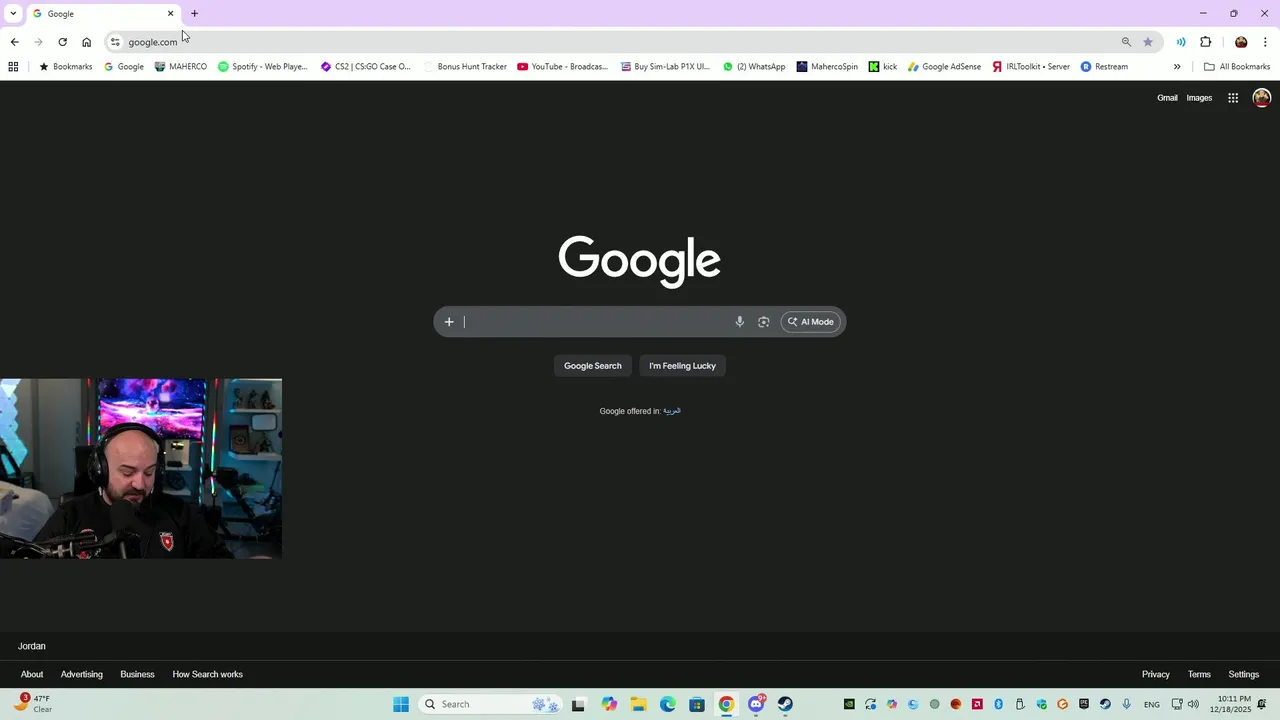
Task: Open Images link
Action: pos(1199,98)
